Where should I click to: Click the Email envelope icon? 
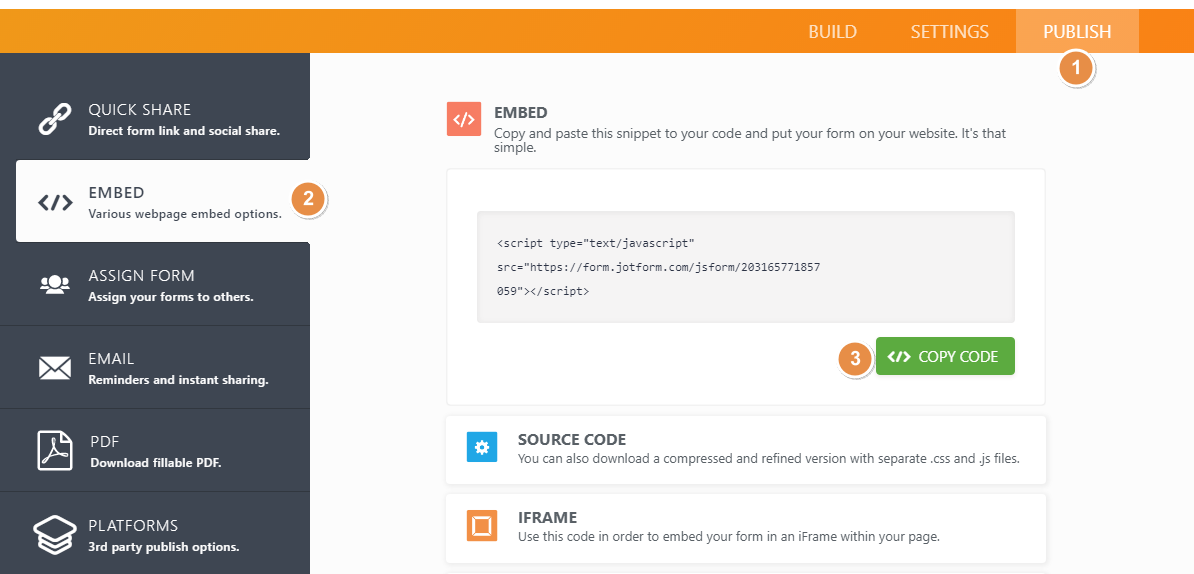click(54, 369)
